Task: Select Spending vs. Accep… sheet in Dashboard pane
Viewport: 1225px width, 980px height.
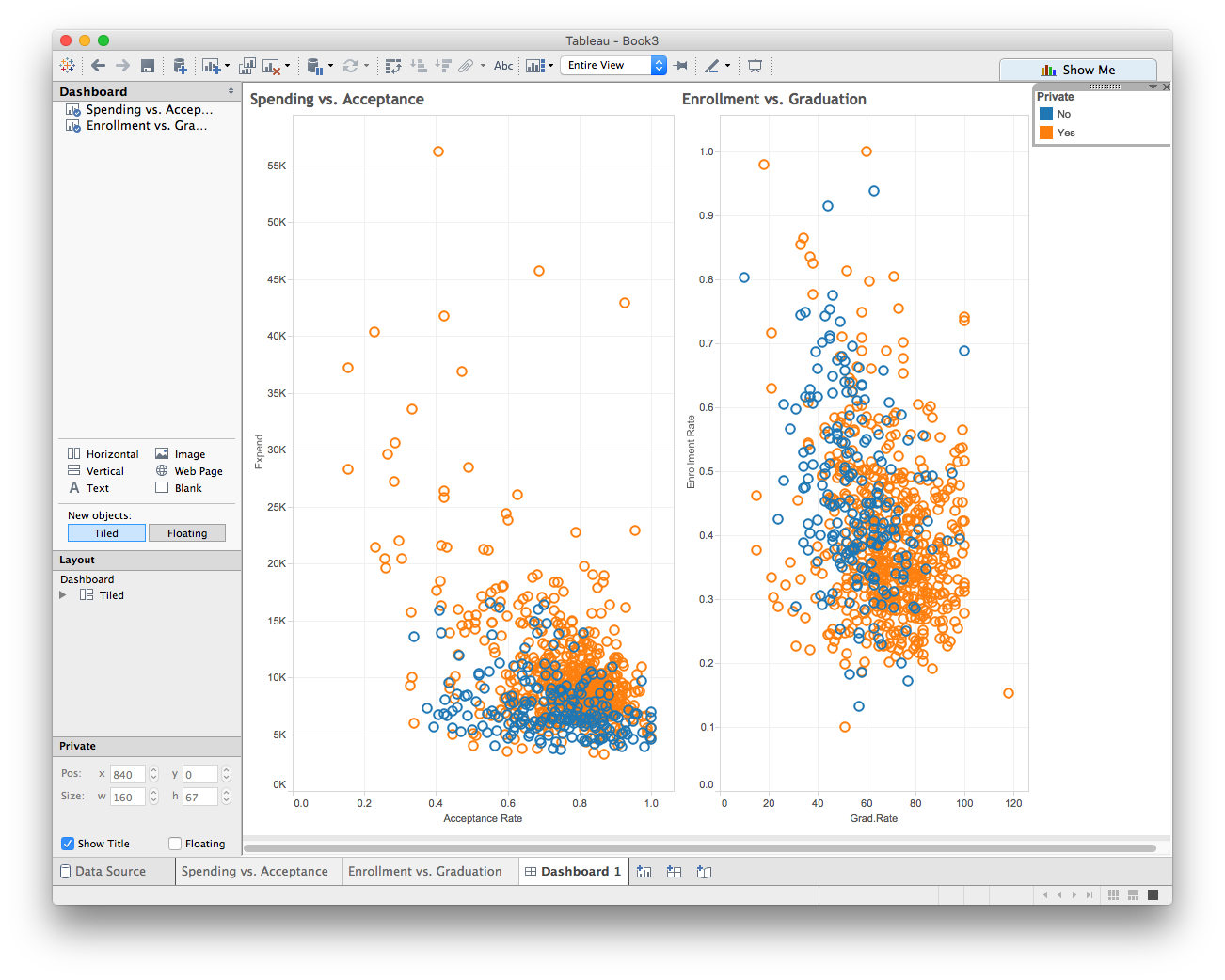Action: (x=139, y=110)
